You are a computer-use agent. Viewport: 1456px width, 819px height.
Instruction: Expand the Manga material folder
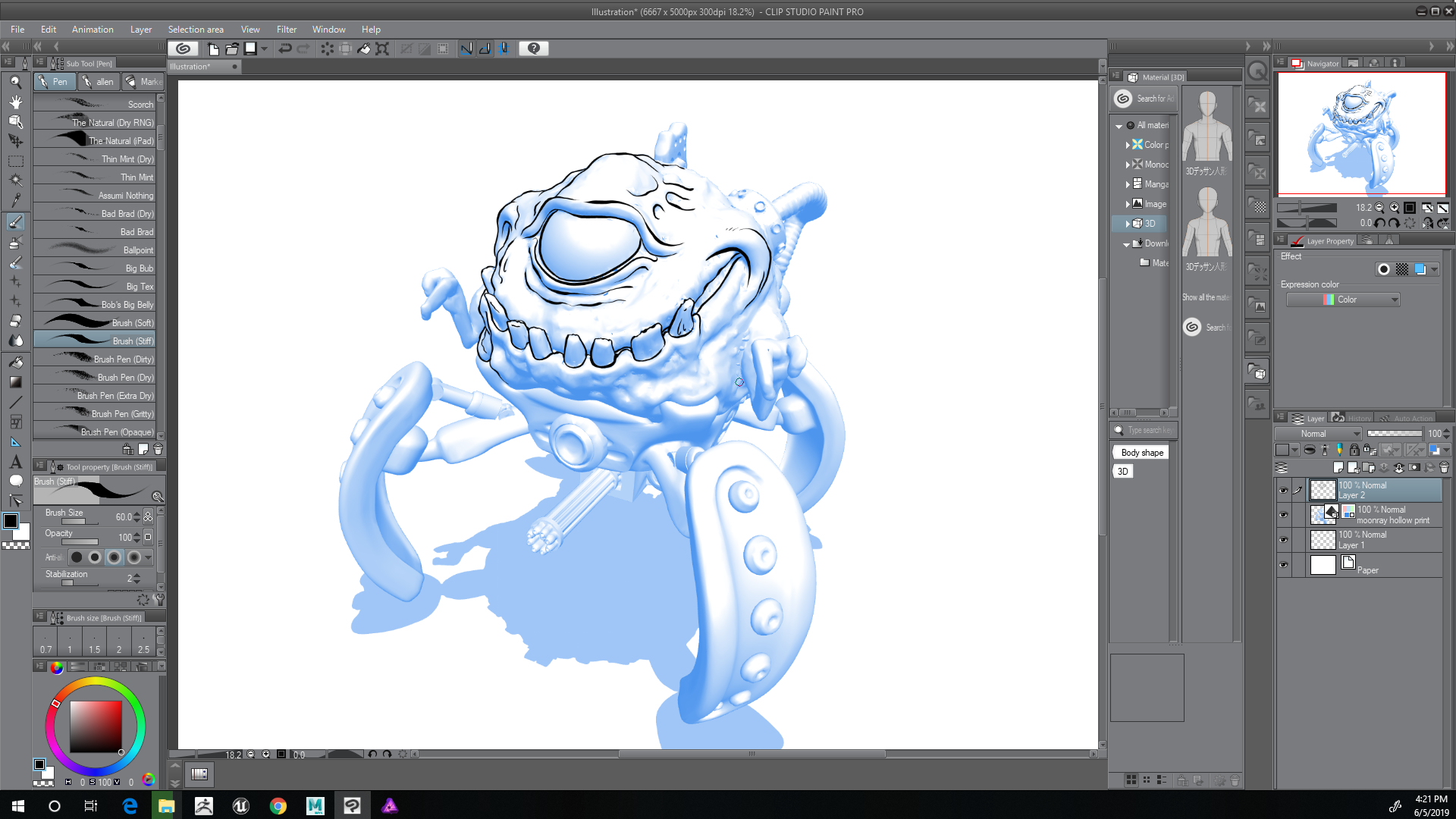coord(1128,184)
